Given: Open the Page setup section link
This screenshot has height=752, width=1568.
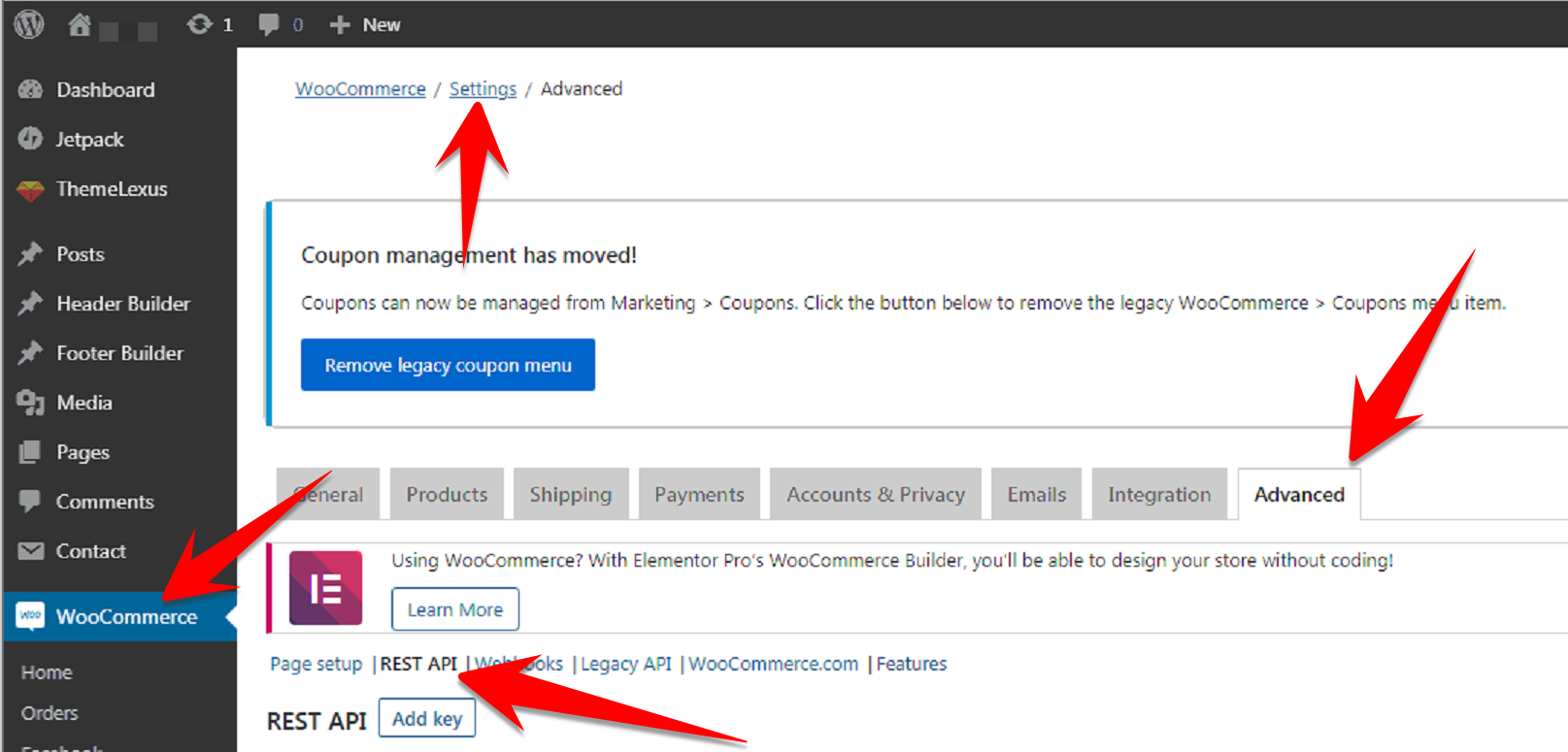Looking at the screenshot, I should 316,664.
